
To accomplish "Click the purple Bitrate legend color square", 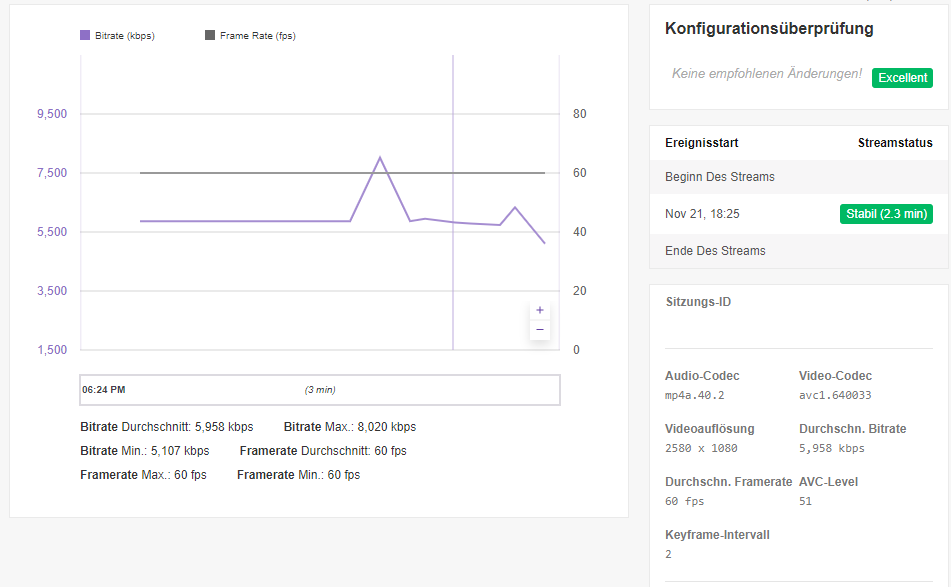I will (x=85, y=35).
